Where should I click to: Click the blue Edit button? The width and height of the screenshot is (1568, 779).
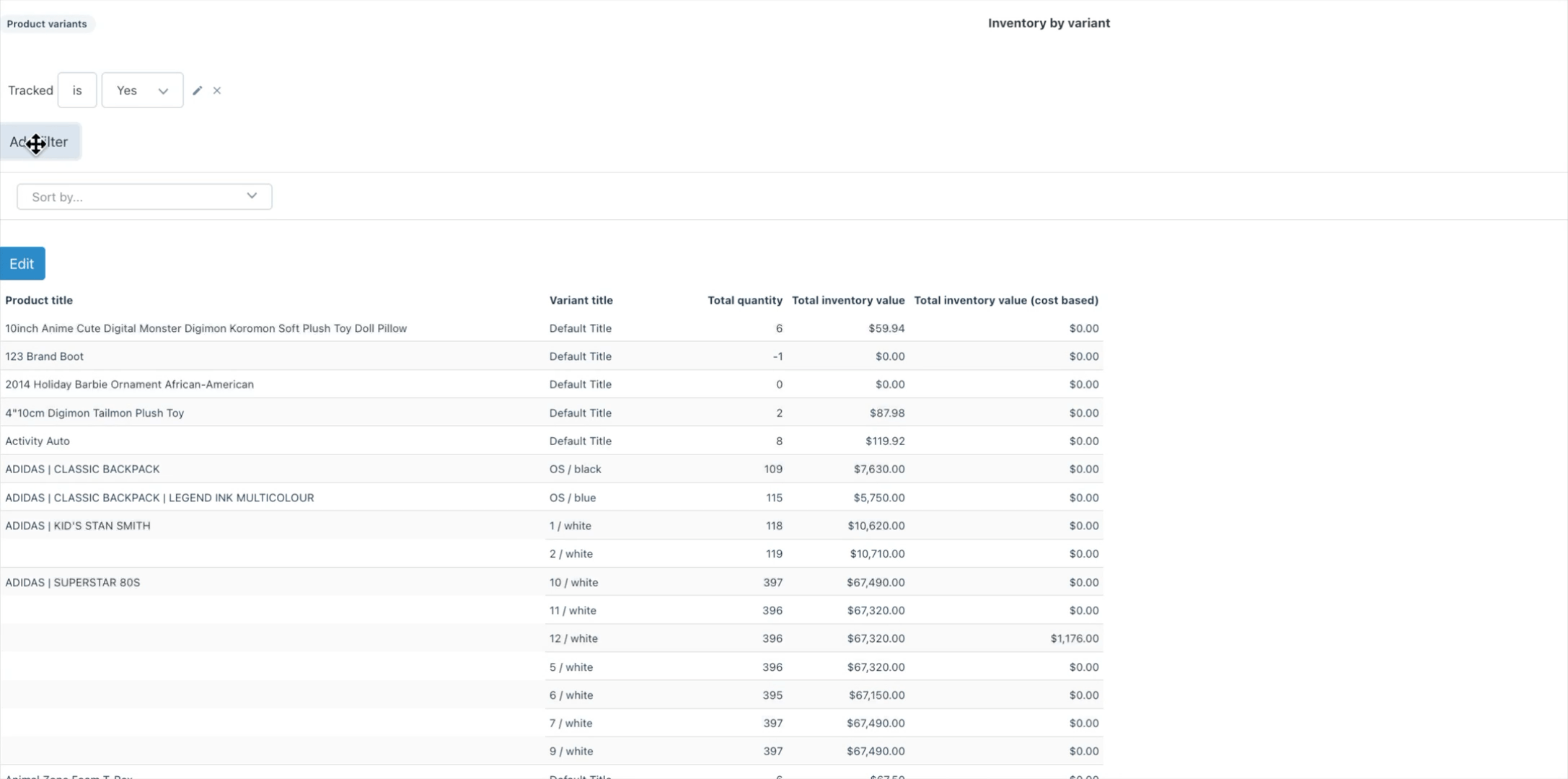click(22, 264)
